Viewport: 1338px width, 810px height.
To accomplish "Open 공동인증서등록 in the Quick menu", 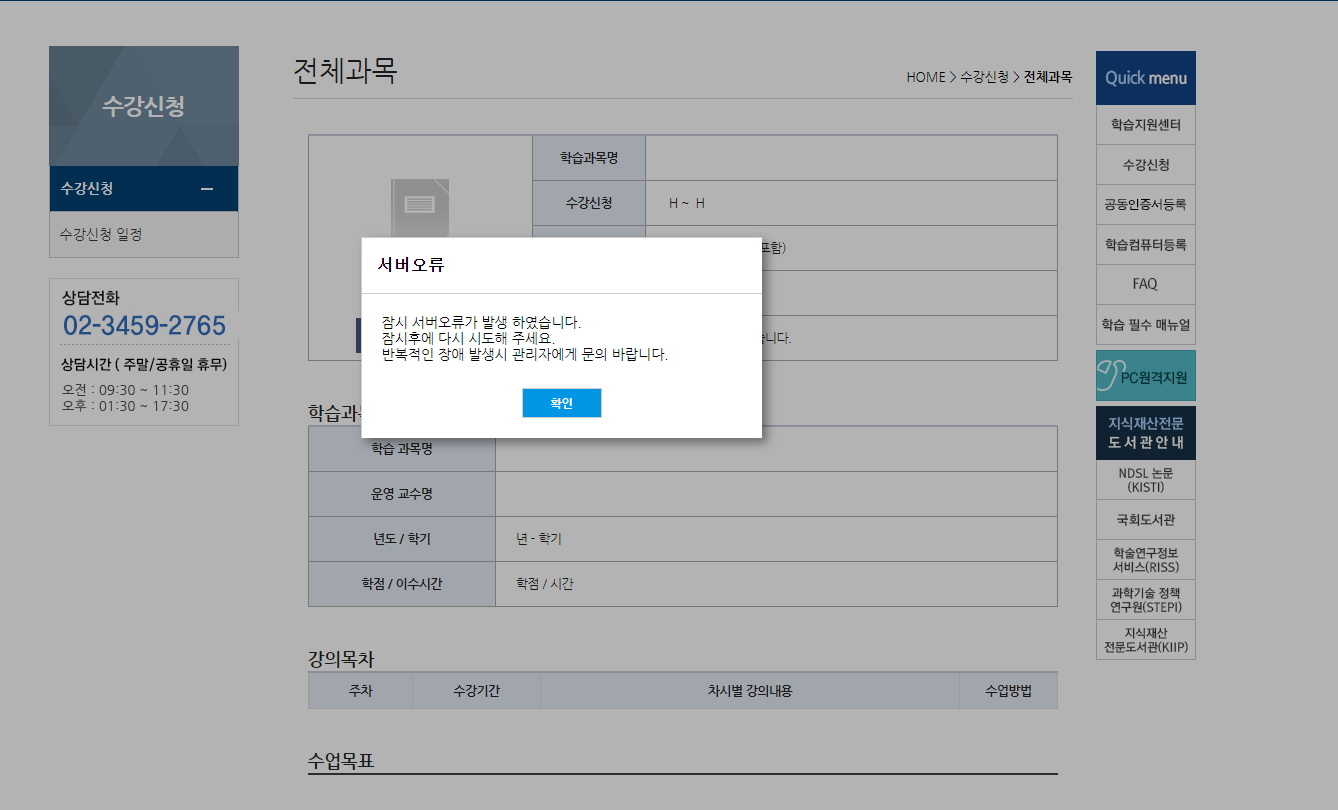I will [1145, 204].
